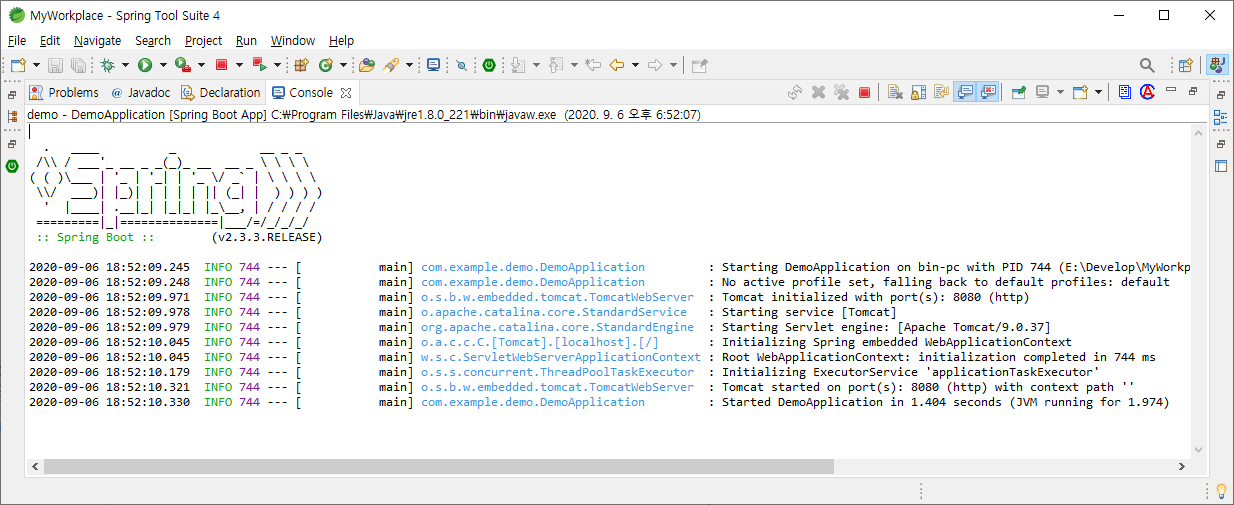Click 'org.apache.catalina.core.StandardEngine' logger text
1234x505 pixels.
click(x=557, y=327)
